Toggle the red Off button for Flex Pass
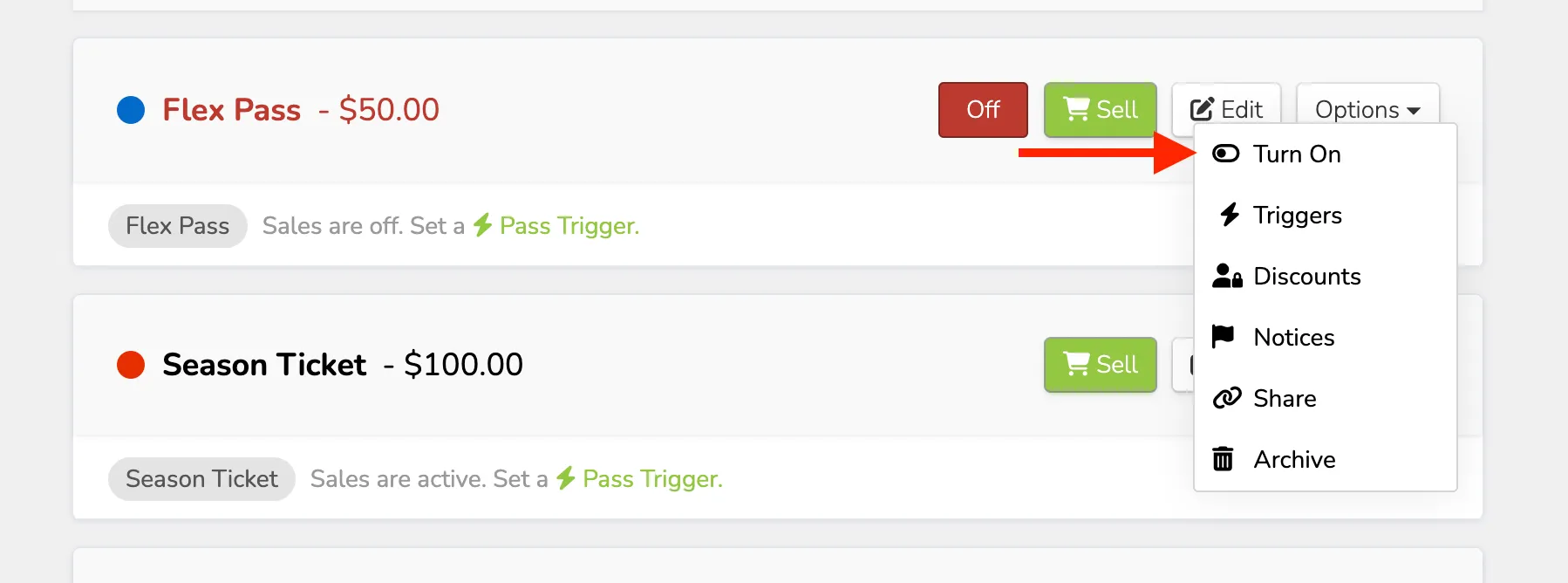 click(983, 110)
